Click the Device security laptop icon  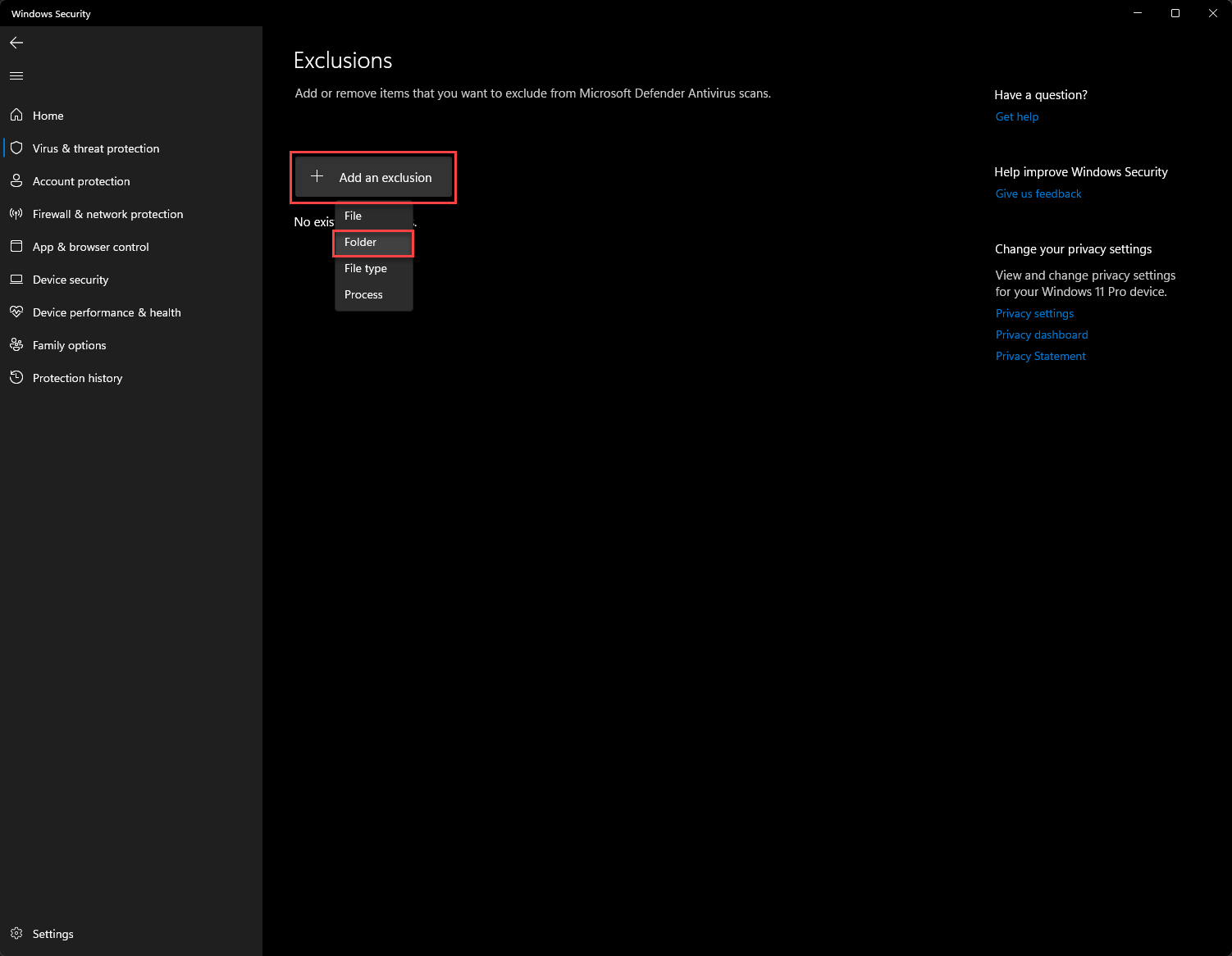point(16,279)
